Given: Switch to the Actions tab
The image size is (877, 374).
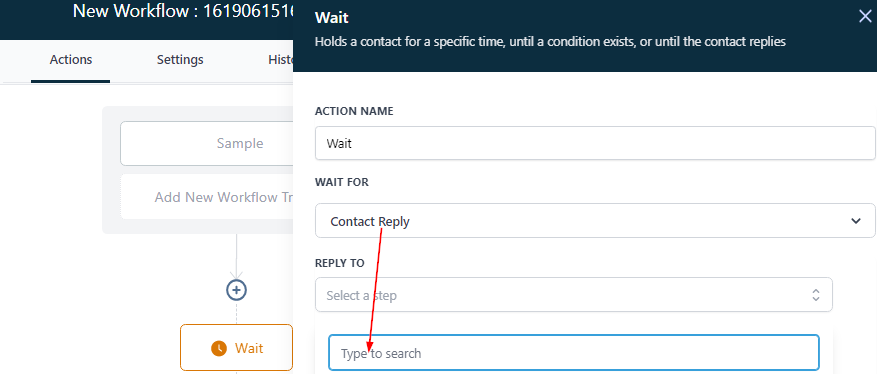Looking at the screenshot, I should click(x=70, y=60).
